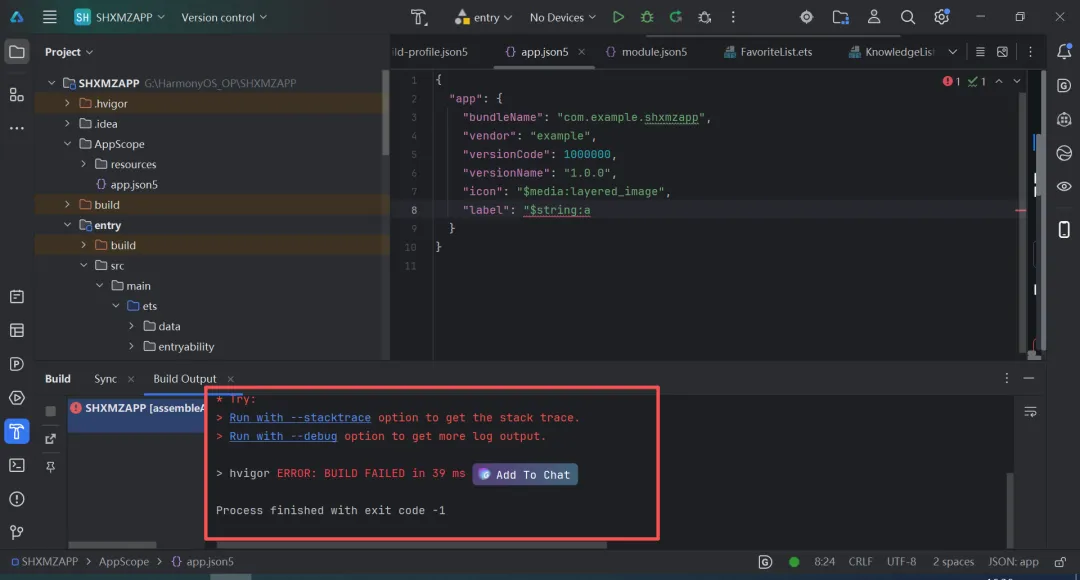Image resolution: width=1080 pixels, height=580 pixels.
Task: Open the Build tool window hammer icon
Action: pos(17,432)
